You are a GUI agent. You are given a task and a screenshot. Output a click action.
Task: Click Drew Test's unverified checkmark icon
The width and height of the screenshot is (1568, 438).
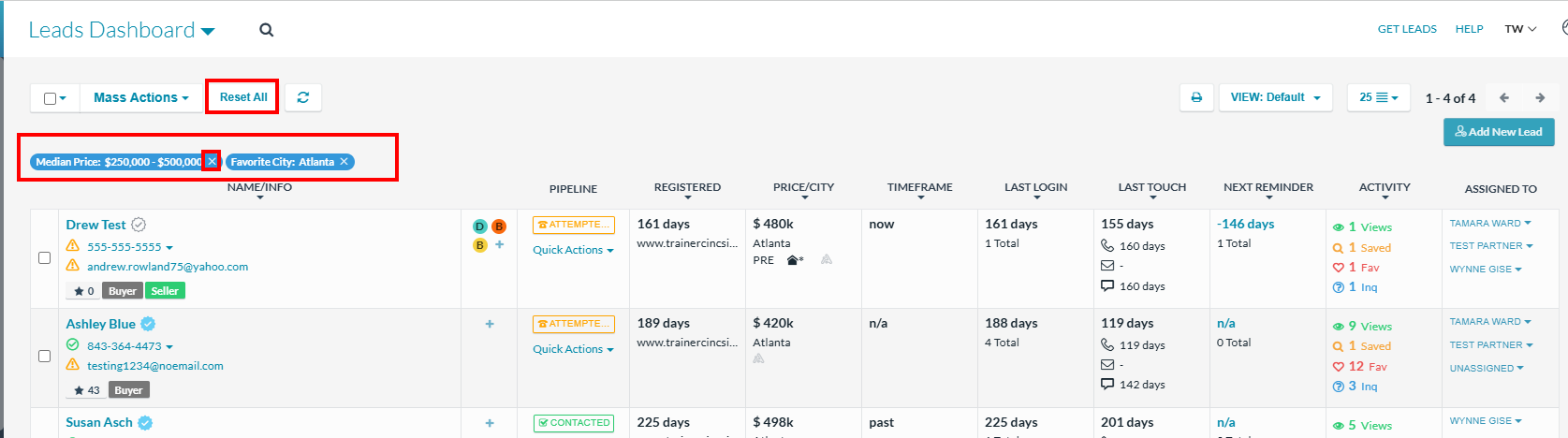point(139,225)
